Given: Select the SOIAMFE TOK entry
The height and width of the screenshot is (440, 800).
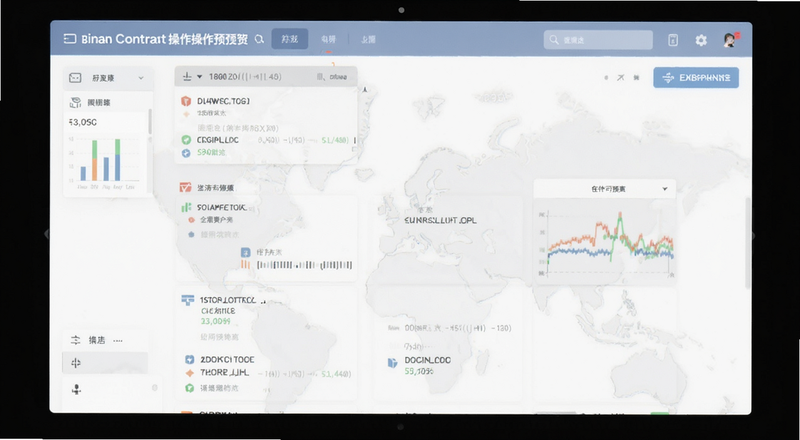Looking at the screenshot, I should [221, 208].
